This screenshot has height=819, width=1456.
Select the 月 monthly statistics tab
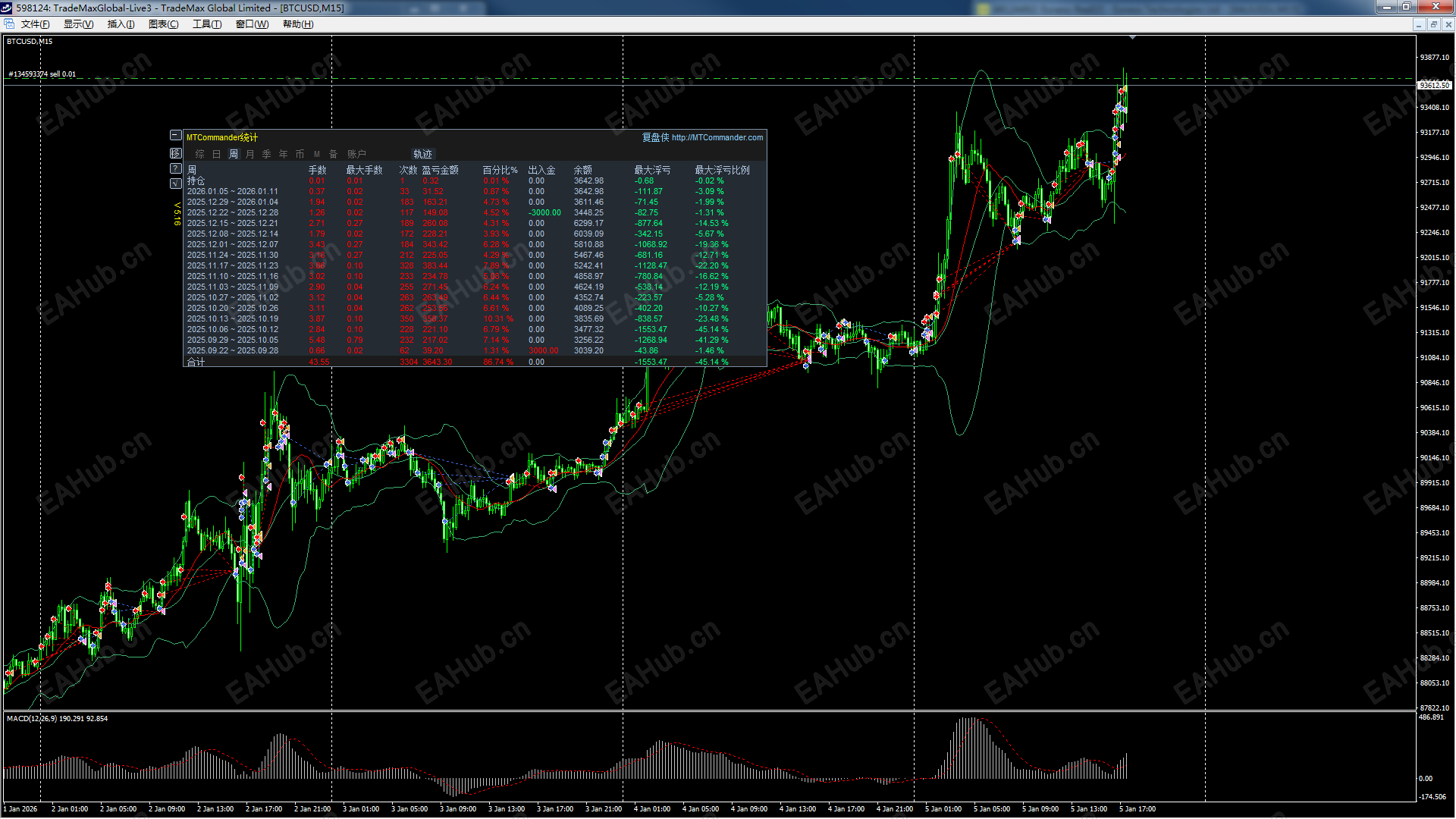click(250, 154)
